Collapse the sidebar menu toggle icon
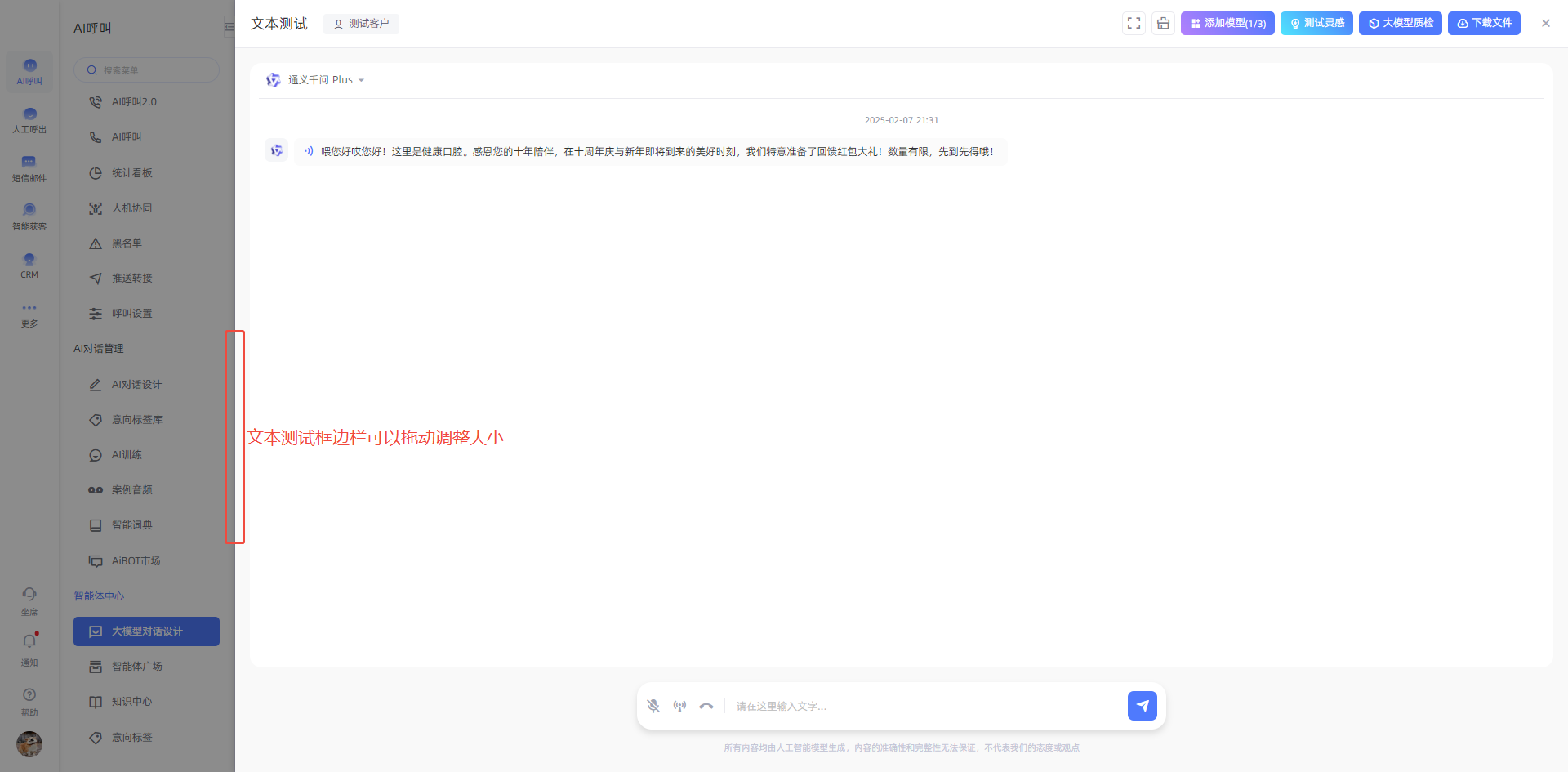 click(x=229, y=27)
